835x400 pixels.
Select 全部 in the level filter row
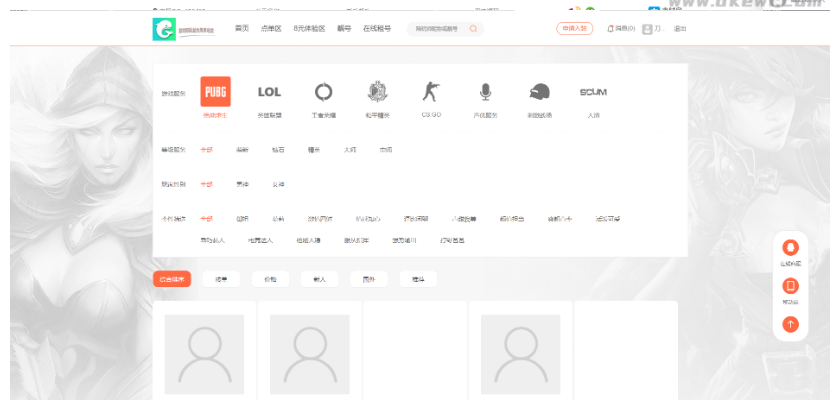[206, 150]
